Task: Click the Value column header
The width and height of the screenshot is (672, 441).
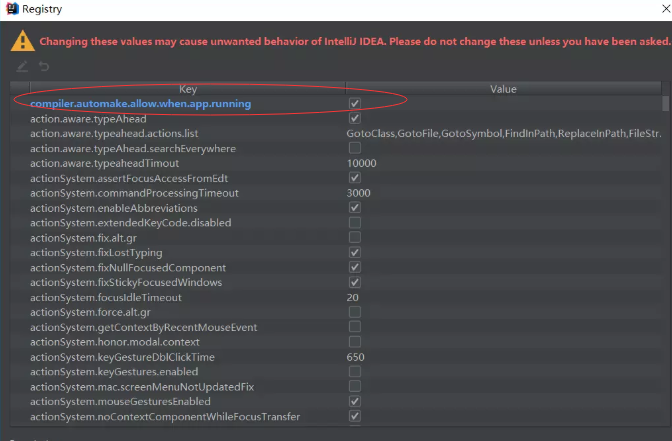Action: click(503, 89)
